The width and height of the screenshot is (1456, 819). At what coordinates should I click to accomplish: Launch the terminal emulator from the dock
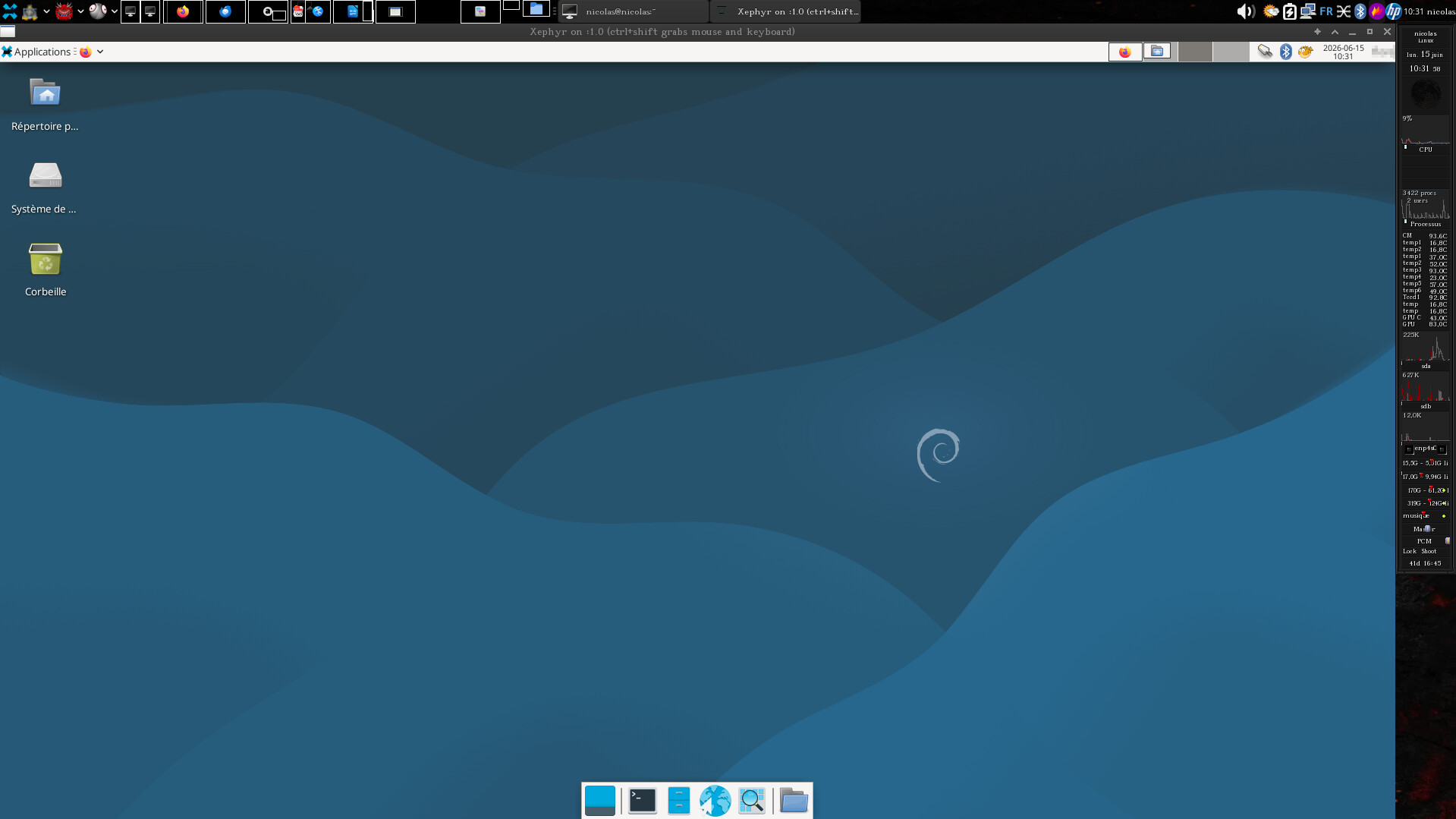pos(643,801)
